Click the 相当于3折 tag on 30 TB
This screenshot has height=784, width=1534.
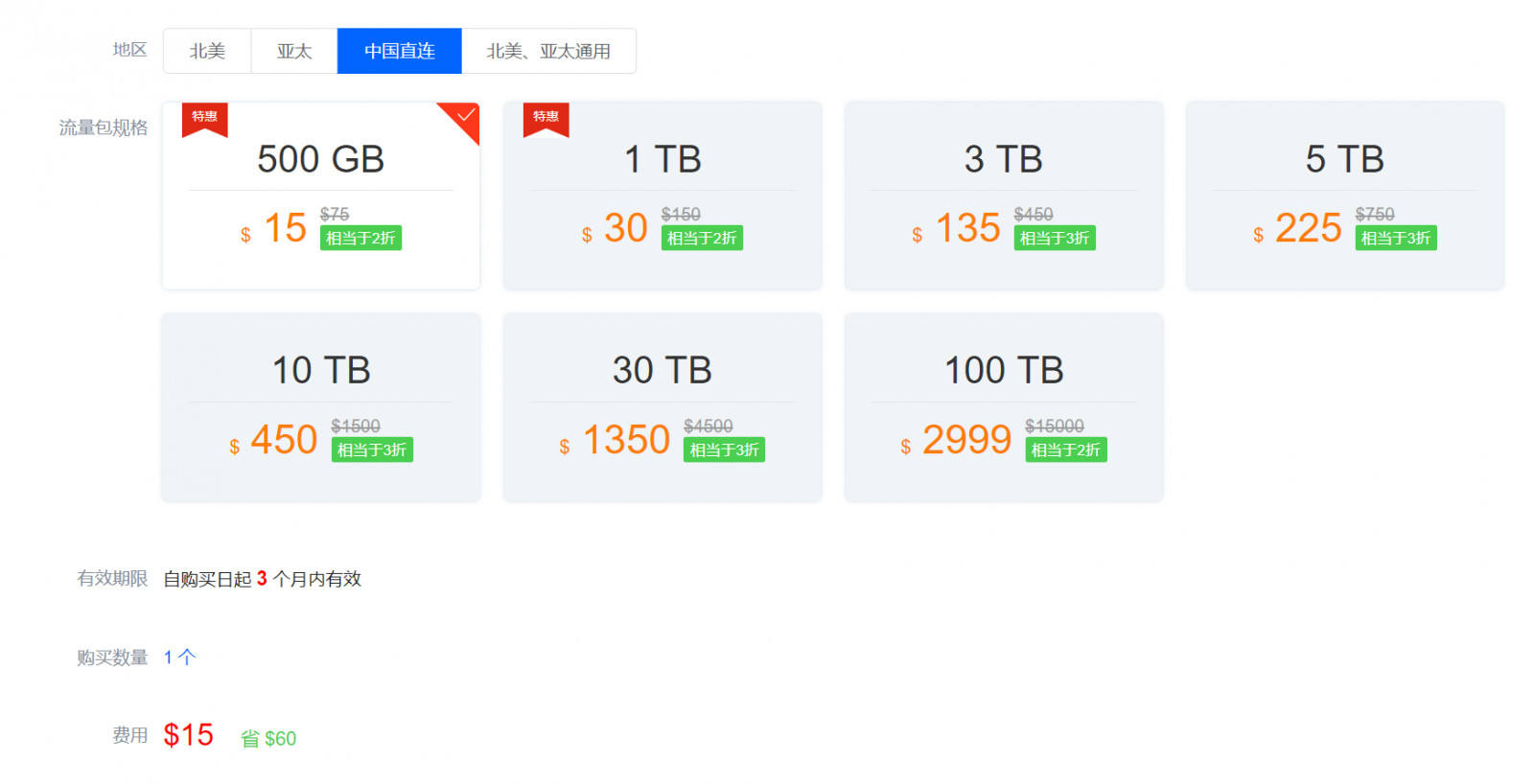pyautogui.click(x=724, y=450)
